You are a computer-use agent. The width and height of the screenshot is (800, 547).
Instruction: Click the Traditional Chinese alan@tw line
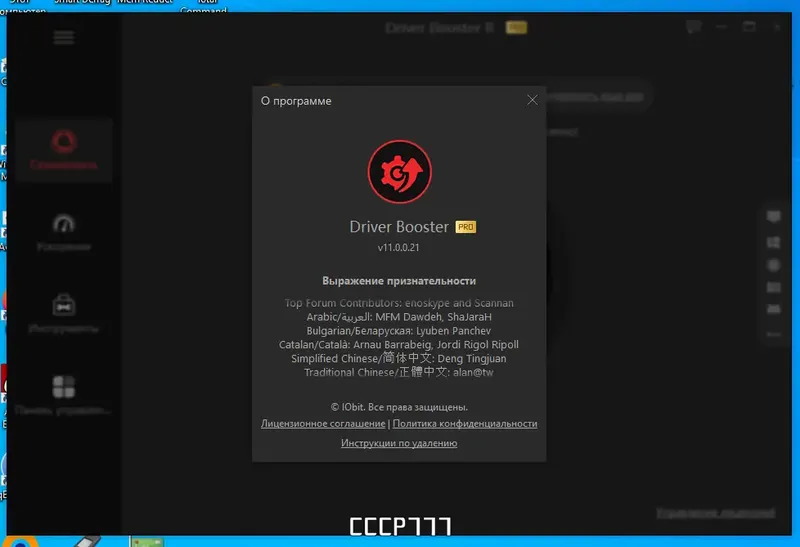pyautogui.click(x=399, y=372)
